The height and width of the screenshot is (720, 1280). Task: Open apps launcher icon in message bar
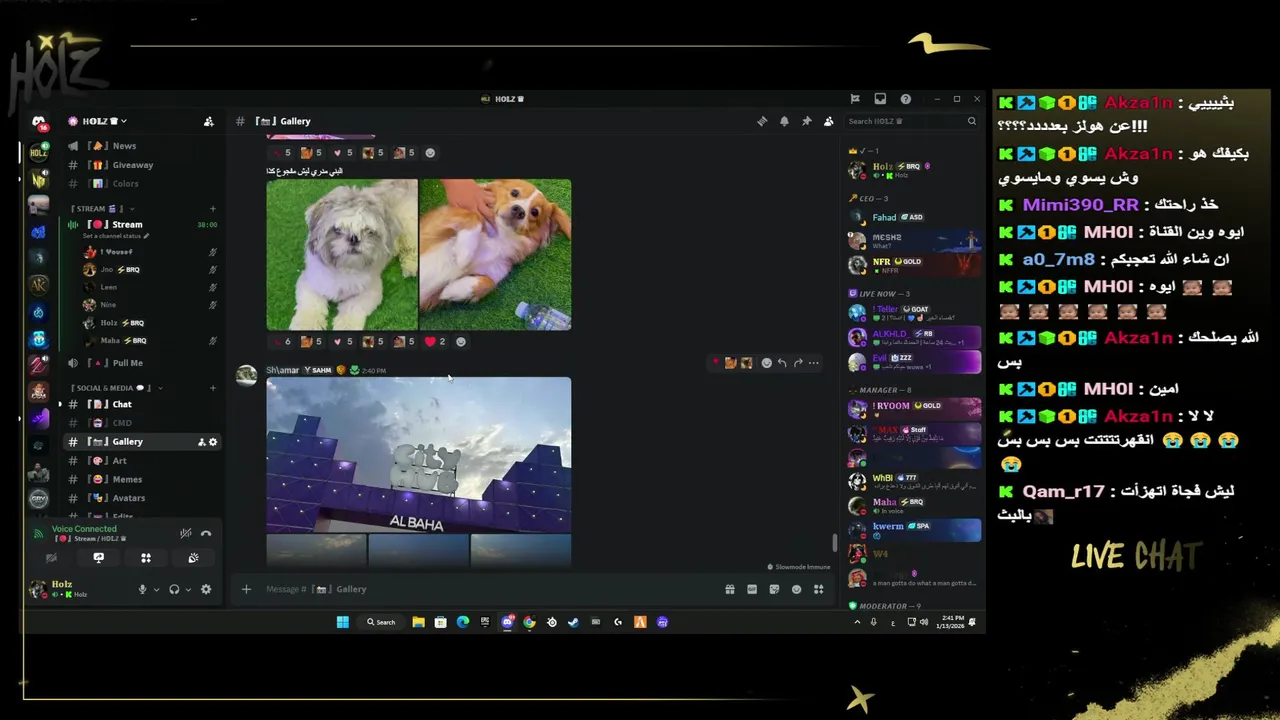818,589
